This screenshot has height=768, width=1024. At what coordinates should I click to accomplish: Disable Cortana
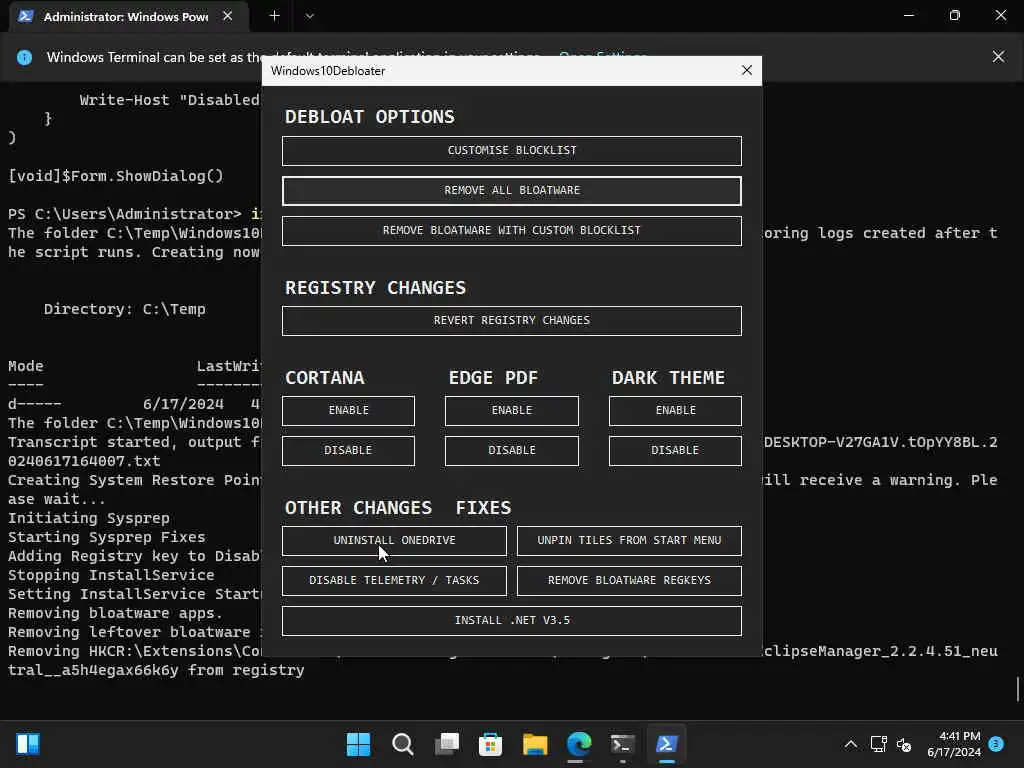click(x=348, y=450)
